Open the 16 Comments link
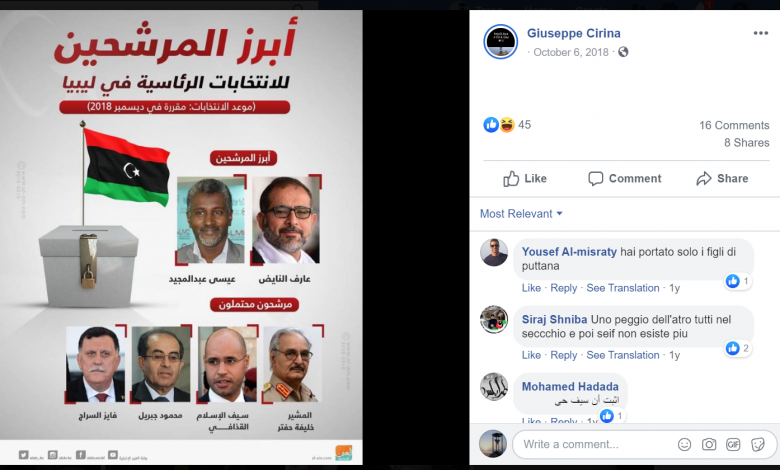Viewport: 780px width, 470px height. (734, 125)
